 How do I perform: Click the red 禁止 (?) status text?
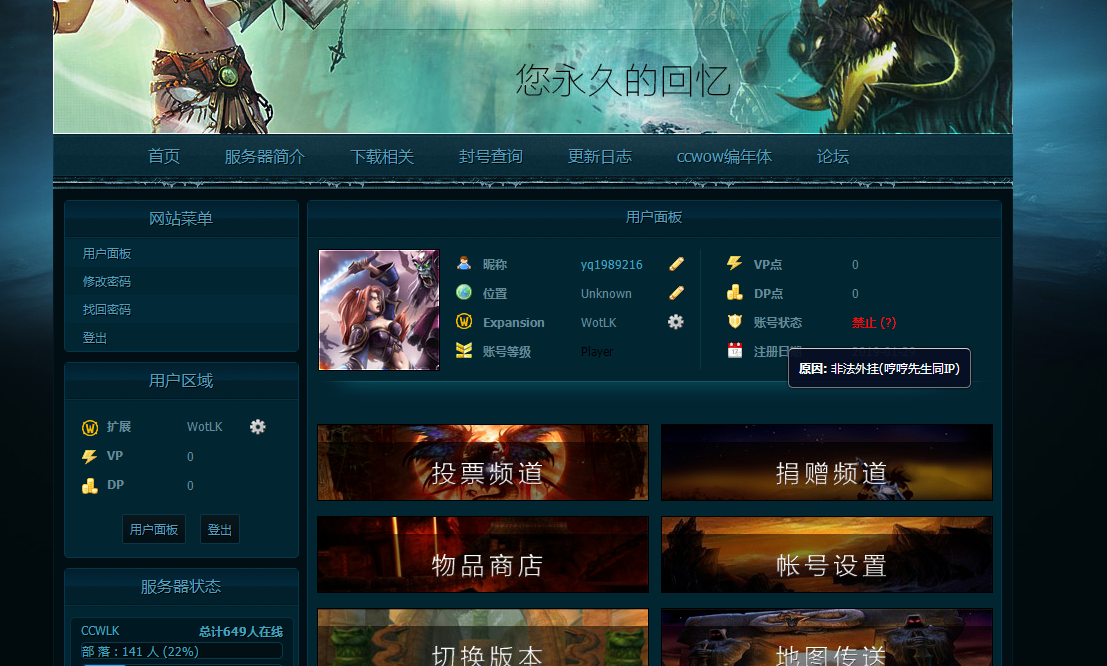tap(873, 323)
